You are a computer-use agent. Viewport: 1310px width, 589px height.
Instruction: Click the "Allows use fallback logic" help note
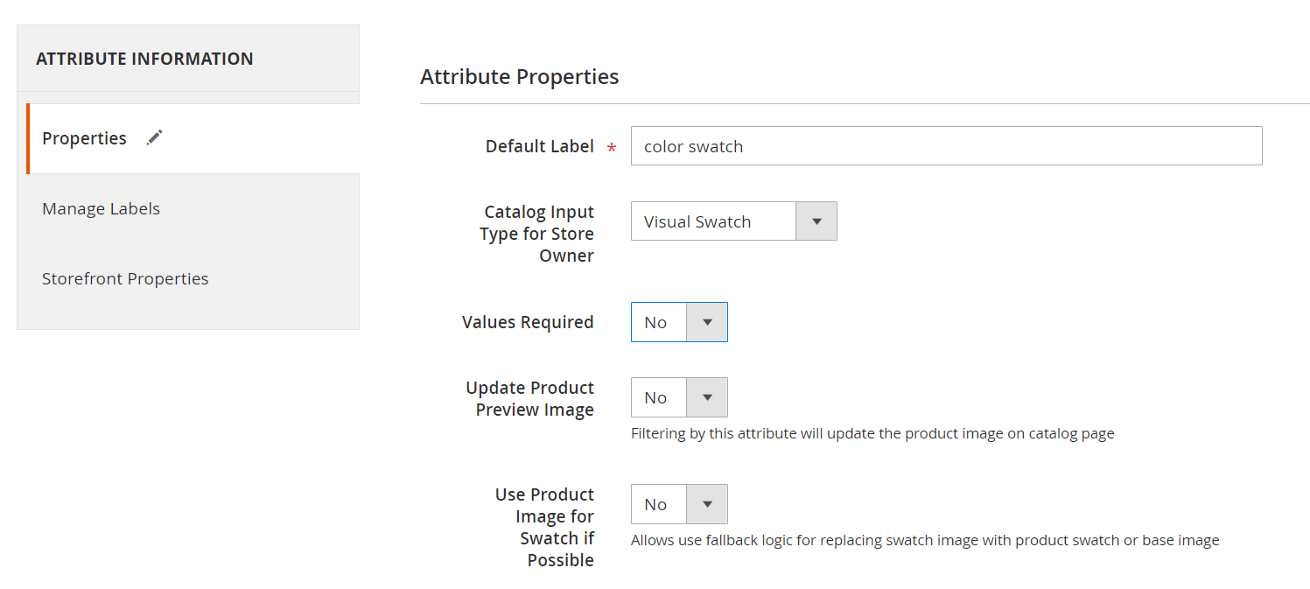925,540
